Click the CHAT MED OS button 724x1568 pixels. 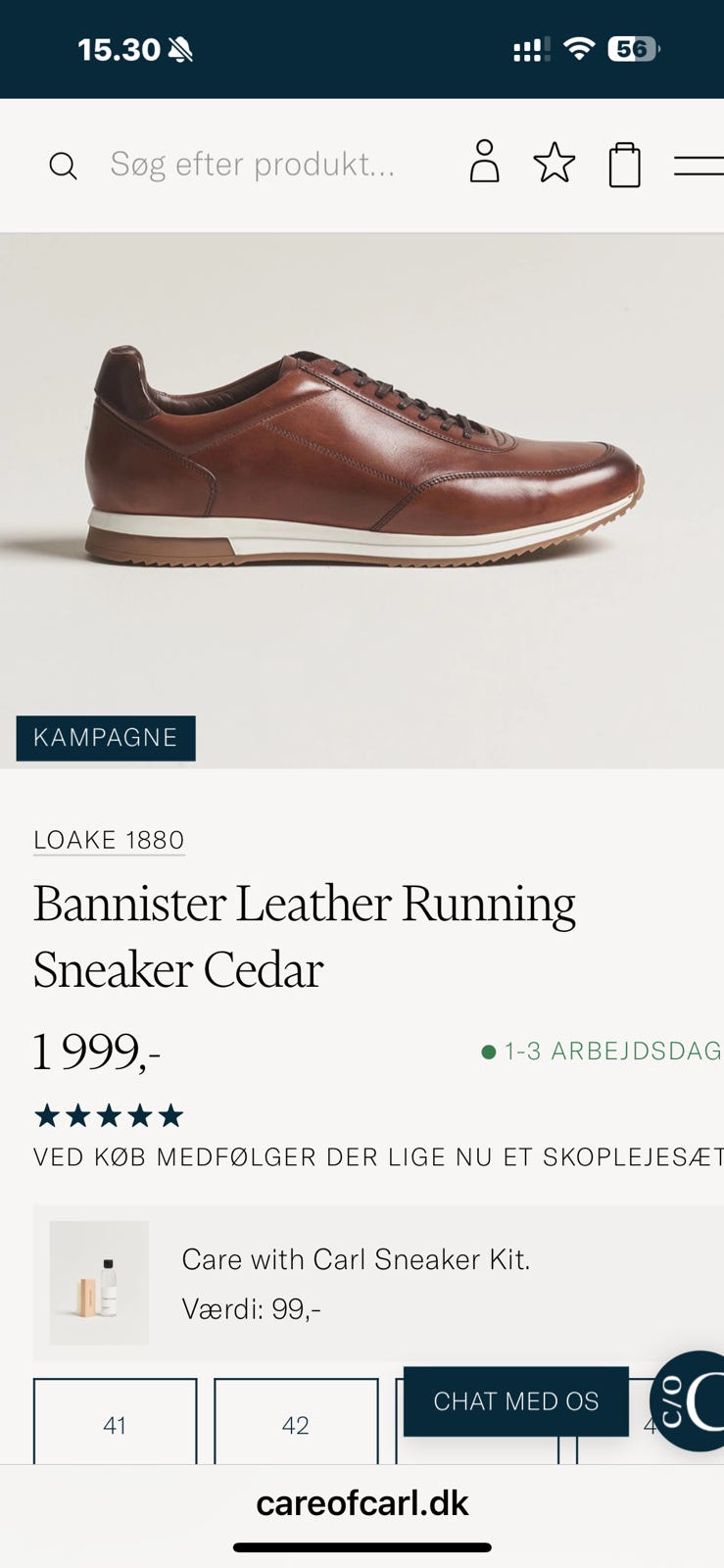coord(515,1401)
